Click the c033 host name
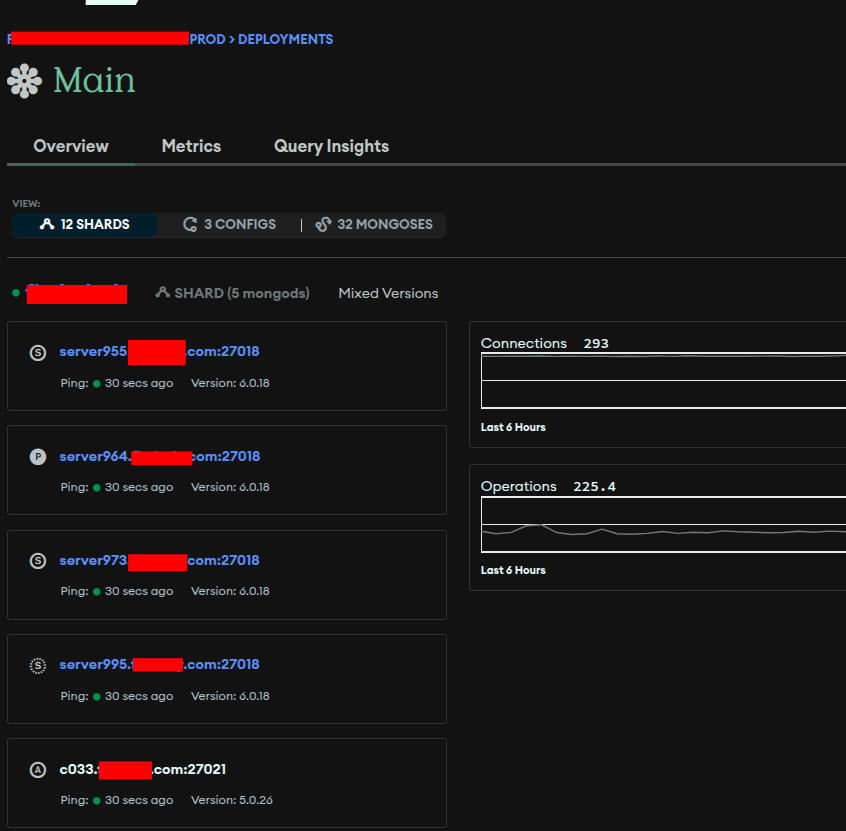The height and width of the screenshot is (831, 846). 142,769
